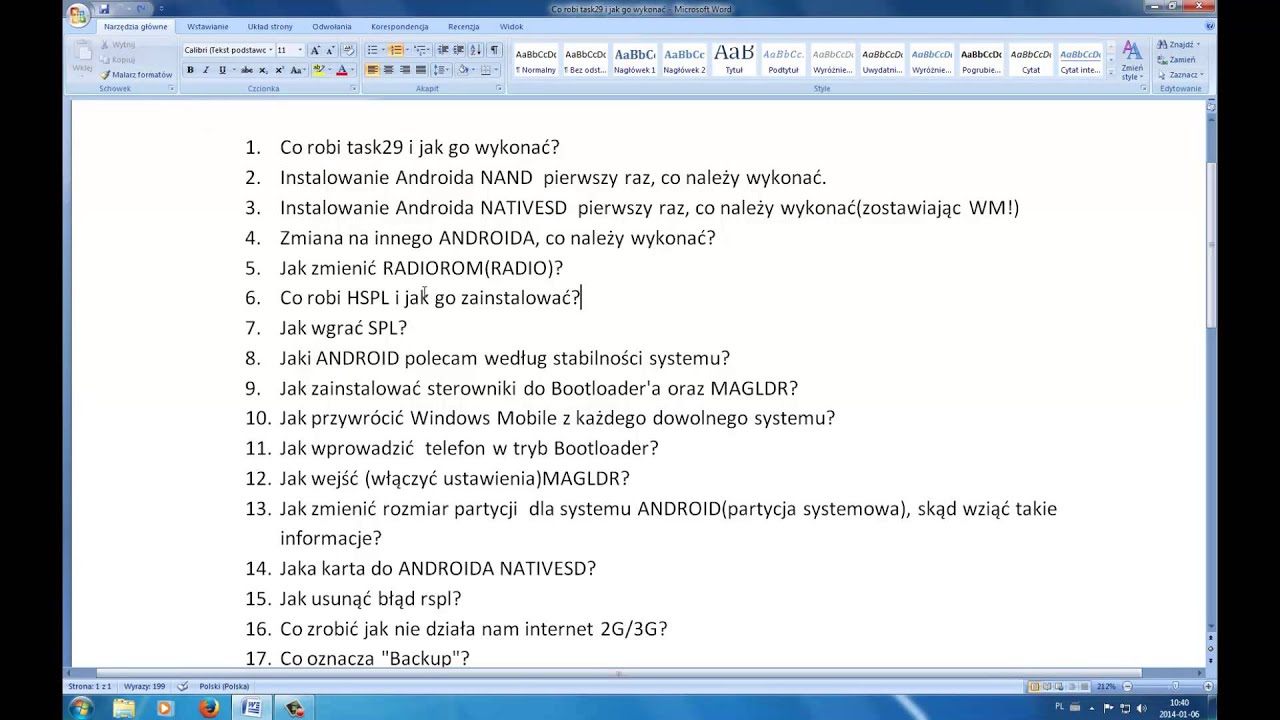Click the Malarz formatów format painter
This screenshot has height=720, width=1280.
pos(136,74)
